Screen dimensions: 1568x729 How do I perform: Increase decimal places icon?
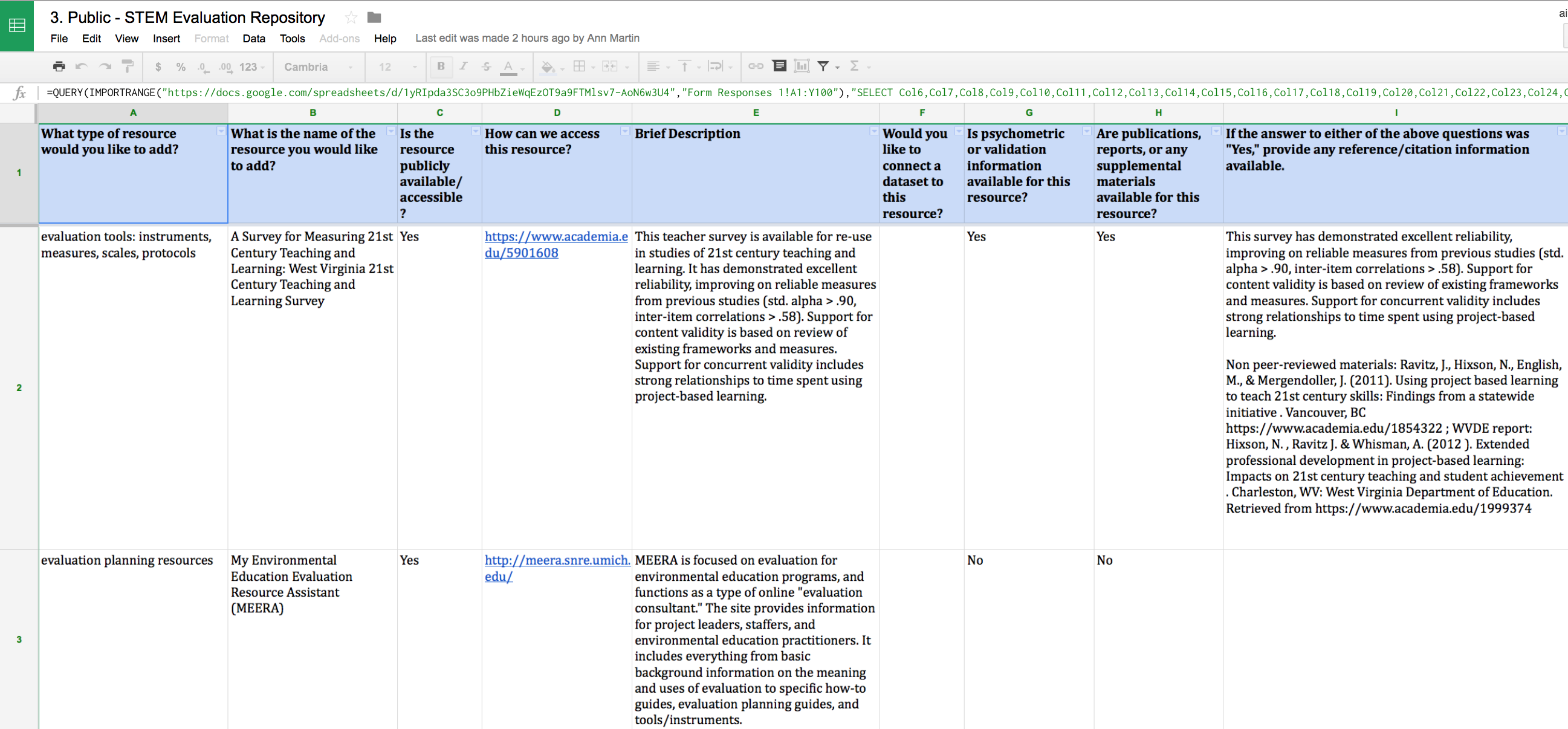tap(225, 68)
